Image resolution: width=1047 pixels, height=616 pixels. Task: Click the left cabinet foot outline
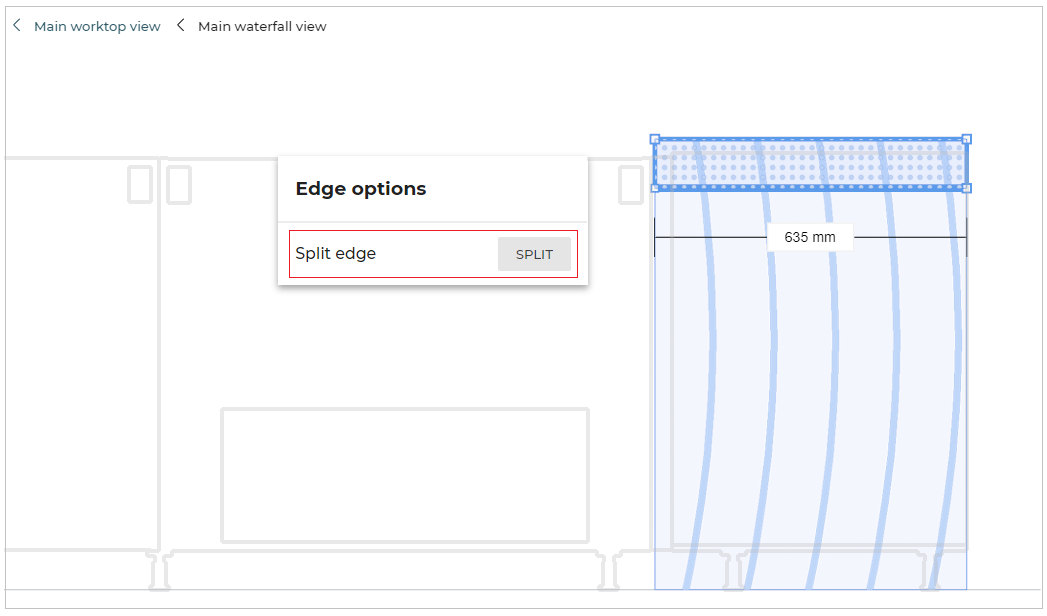[160, 572]
